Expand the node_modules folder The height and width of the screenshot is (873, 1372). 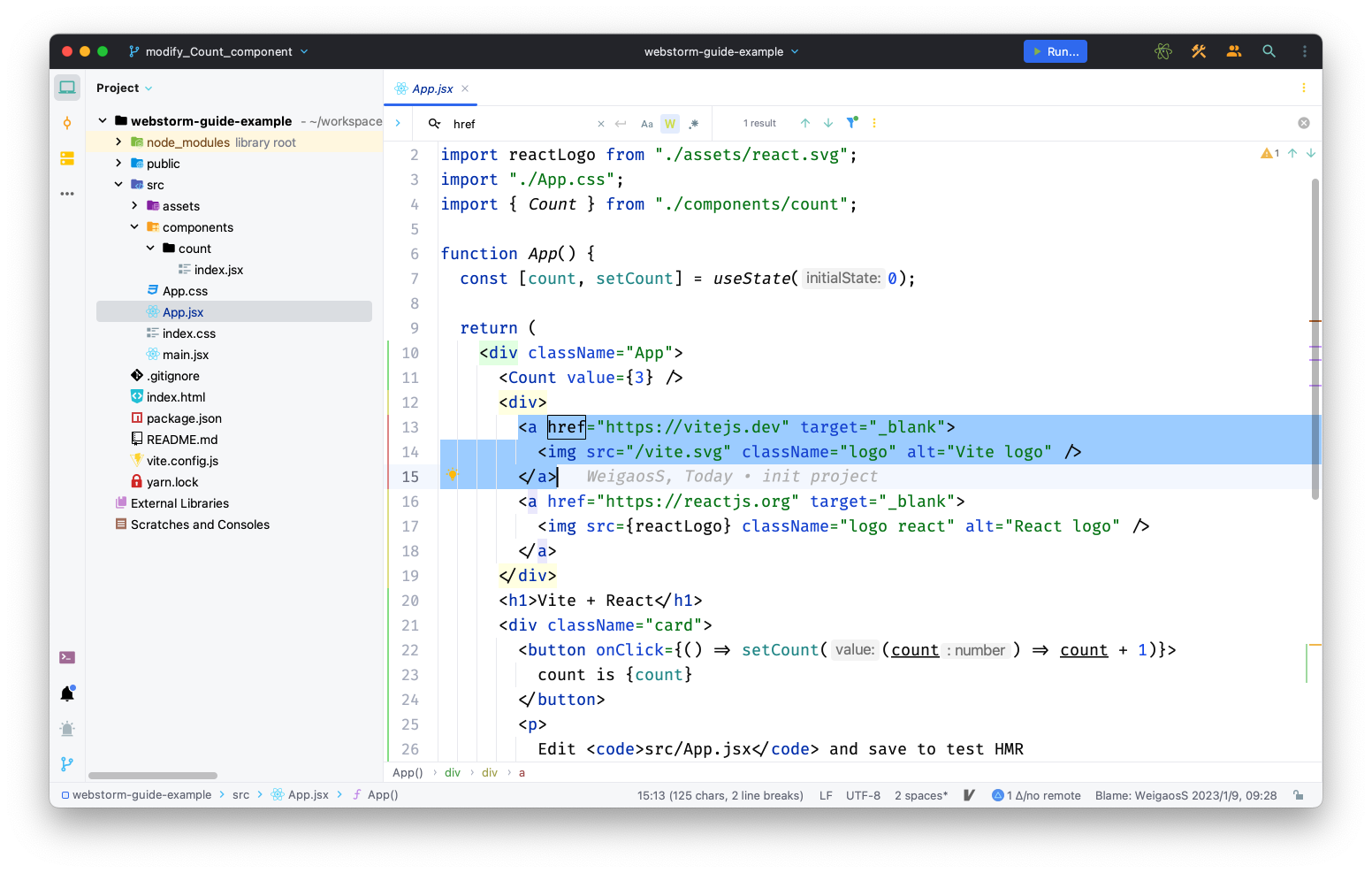tap(118, 142)
